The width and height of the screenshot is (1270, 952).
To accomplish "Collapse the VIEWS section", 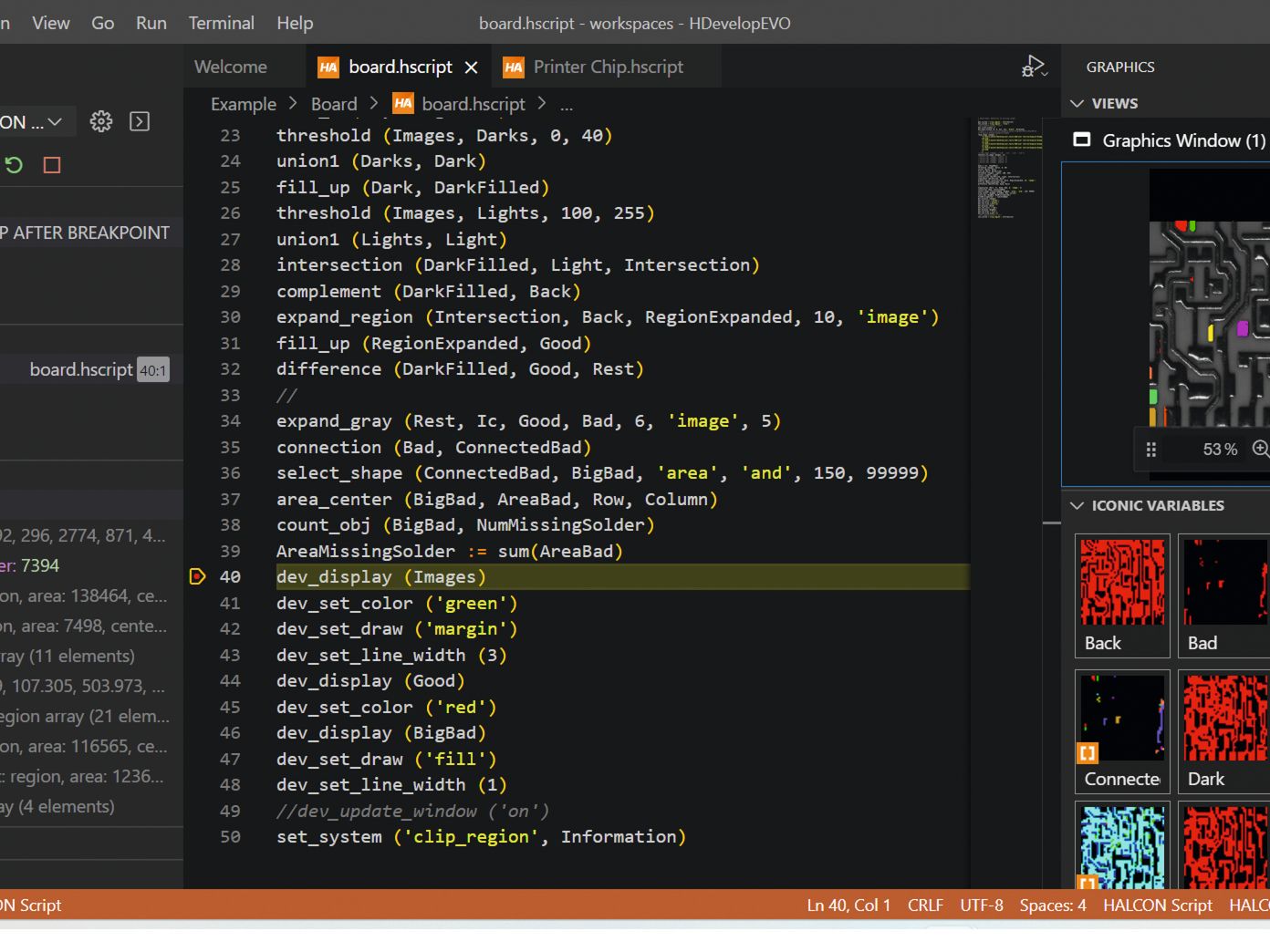I will coord(1077,103).
